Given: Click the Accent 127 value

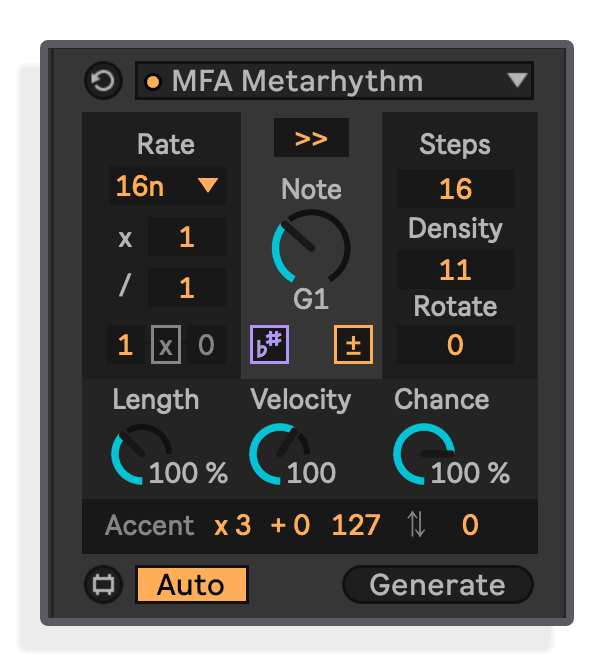Looking at the screenshot, I should coord(355,525).
